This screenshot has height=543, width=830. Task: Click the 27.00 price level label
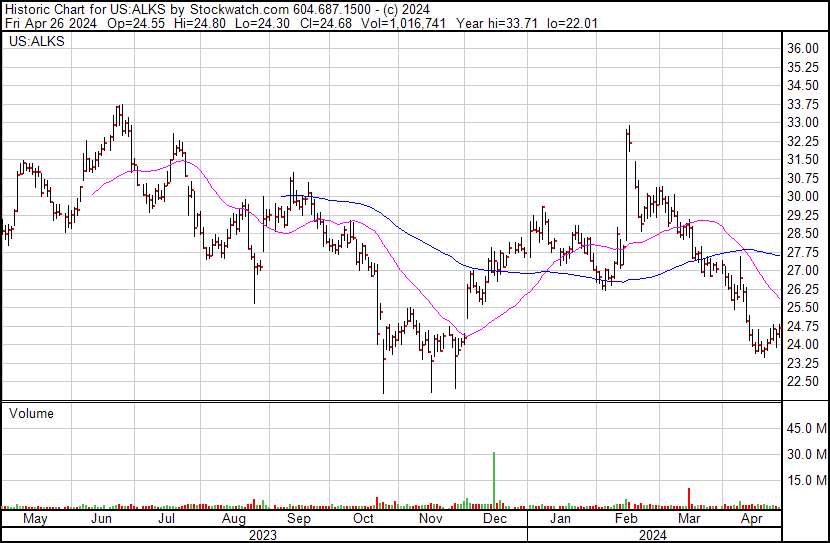tap(803, 270)
